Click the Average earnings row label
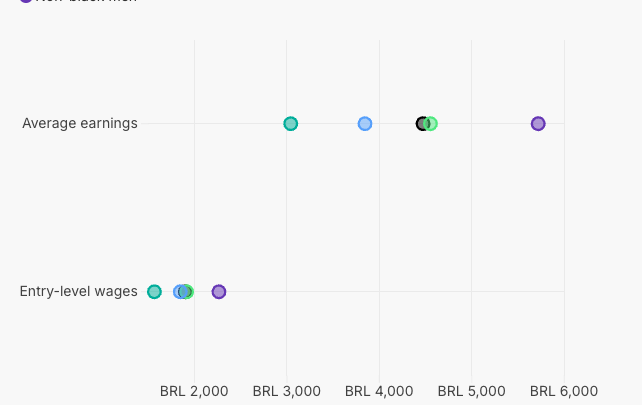Viewport: 642px width, 405px height. pos(80,124)
